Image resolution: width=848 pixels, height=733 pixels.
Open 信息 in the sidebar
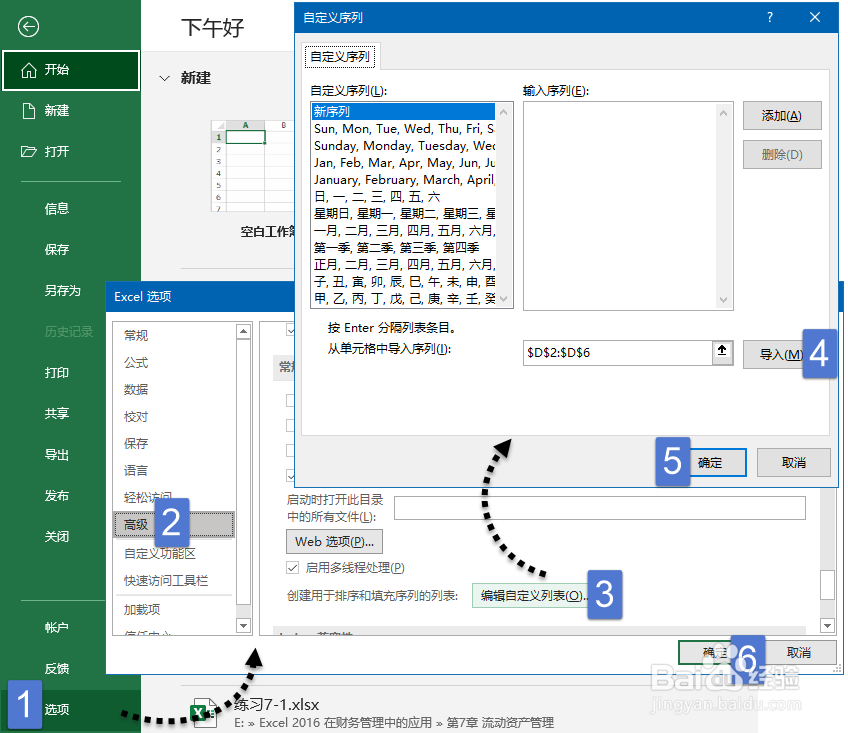coord(56,209)
